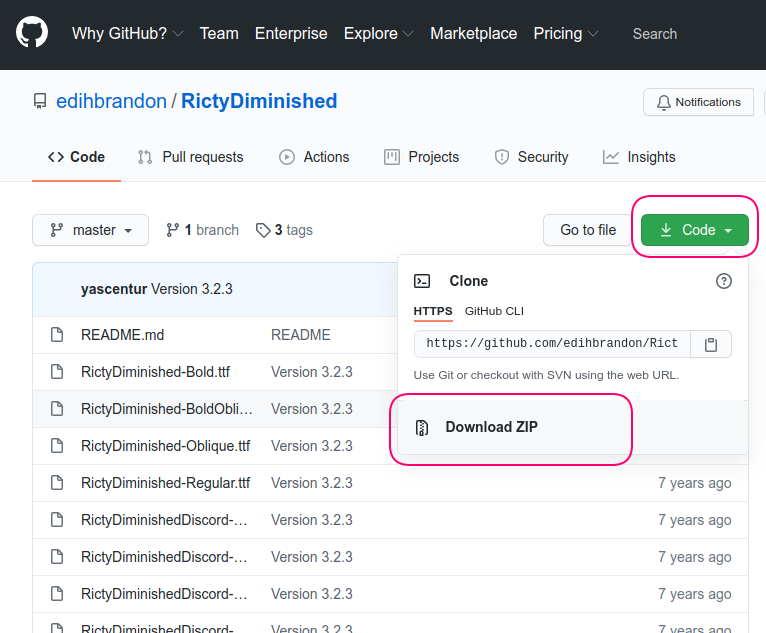The width and height of the screenshot is (766, 633).
Task: Open the RictyDiminished-BoldObli… file
Action: [x=167, y=409]
